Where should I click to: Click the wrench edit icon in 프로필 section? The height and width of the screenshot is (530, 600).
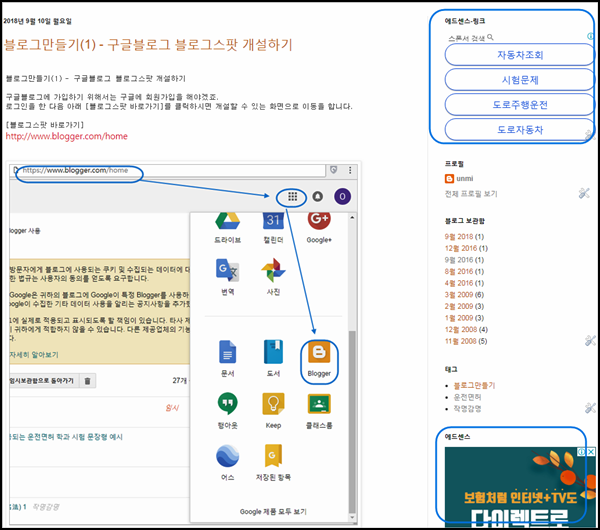(x=584, y=193)
